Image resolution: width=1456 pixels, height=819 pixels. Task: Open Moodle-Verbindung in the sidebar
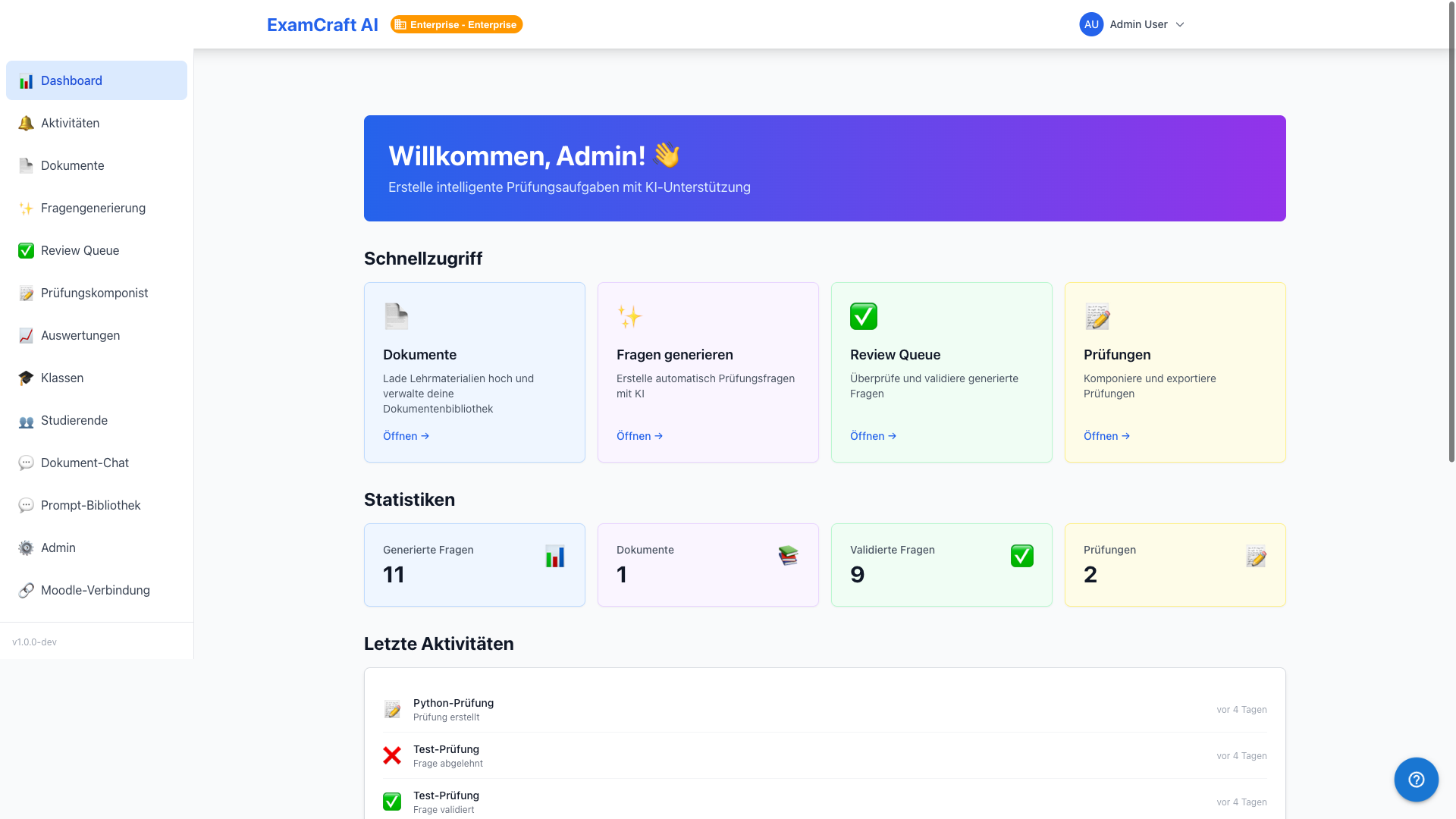96,590
